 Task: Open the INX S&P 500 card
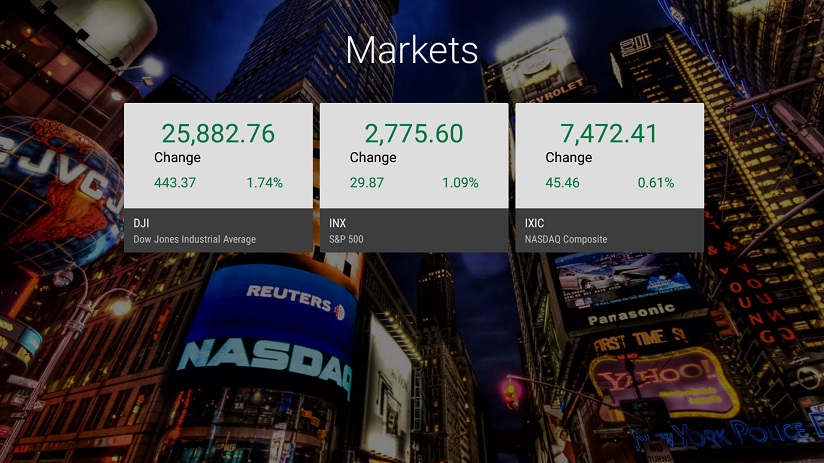(414, 178)
